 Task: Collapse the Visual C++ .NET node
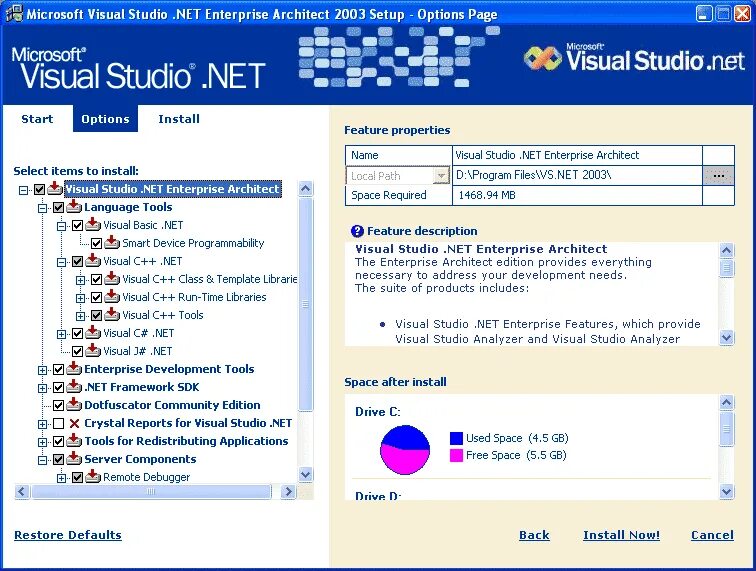tap(61, 262)
